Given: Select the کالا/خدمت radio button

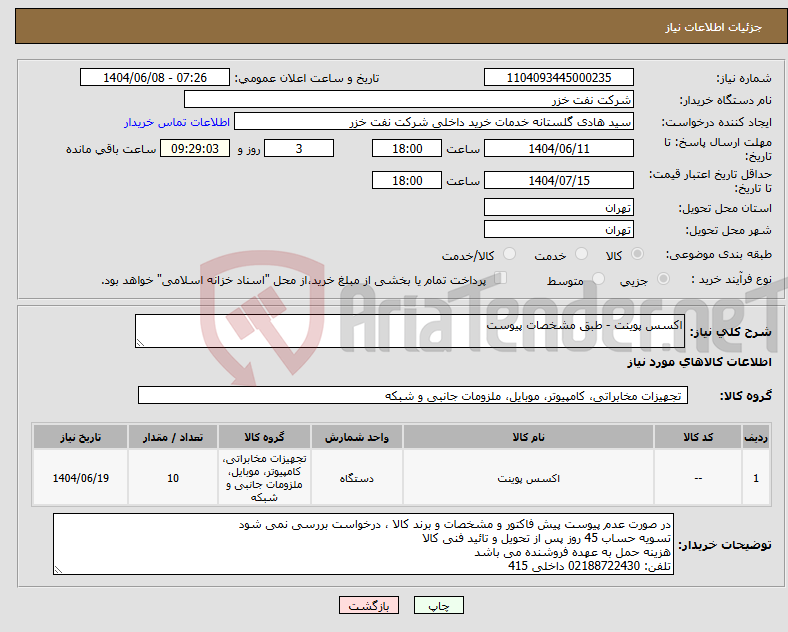Looking at the screenshot, I should (510, 254).
